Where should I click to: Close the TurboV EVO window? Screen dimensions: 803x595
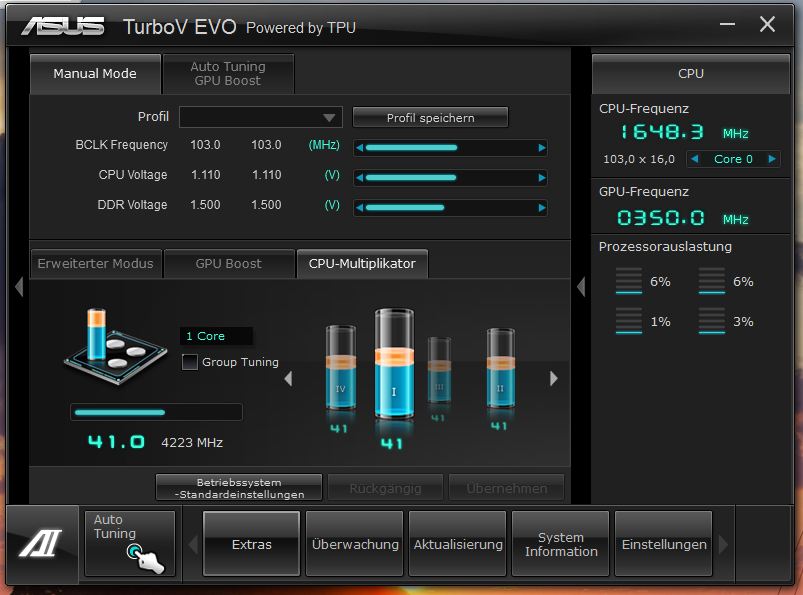[767, 24]
